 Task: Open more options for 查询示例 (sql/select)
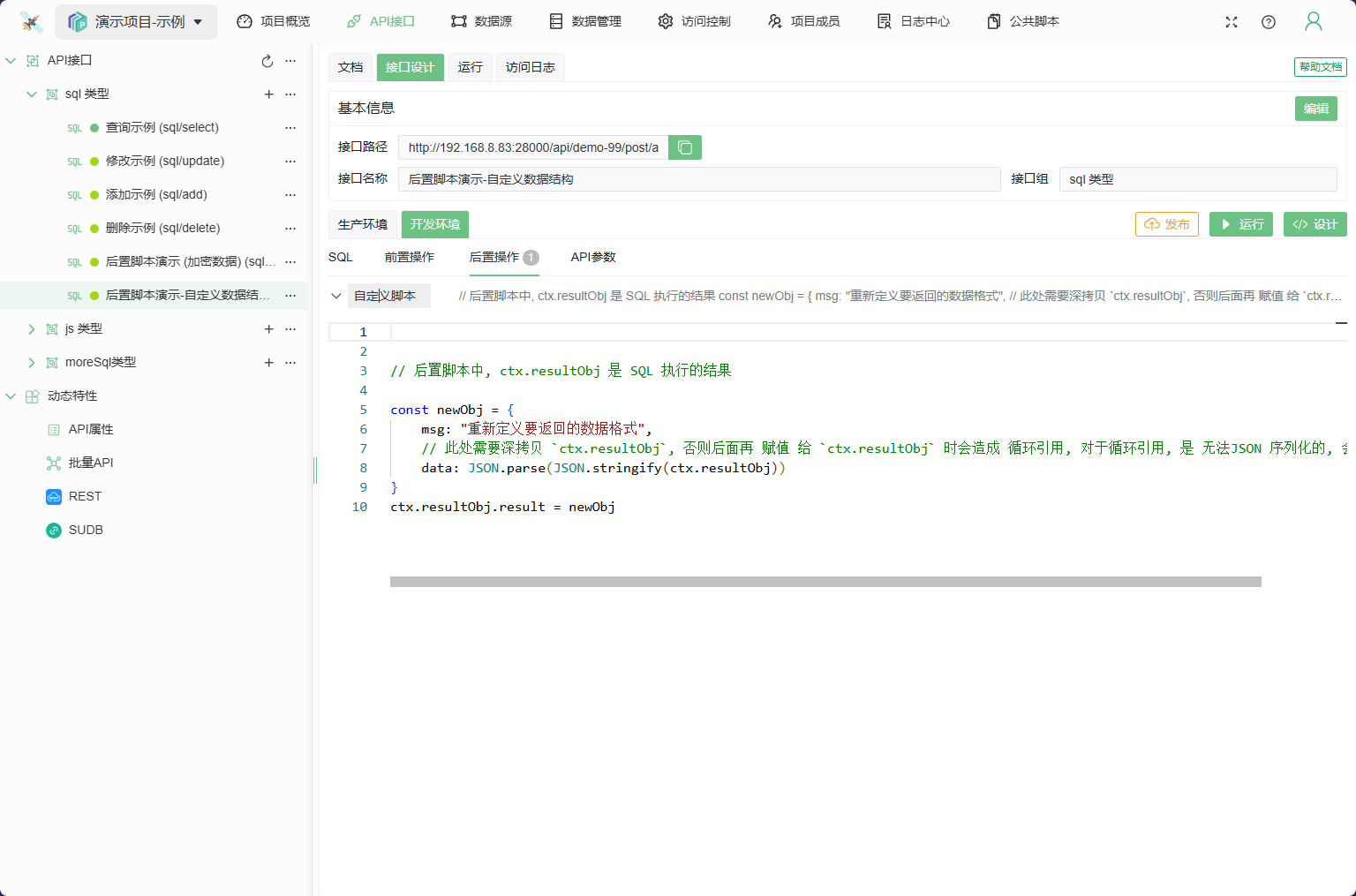(x=290, y=128)
